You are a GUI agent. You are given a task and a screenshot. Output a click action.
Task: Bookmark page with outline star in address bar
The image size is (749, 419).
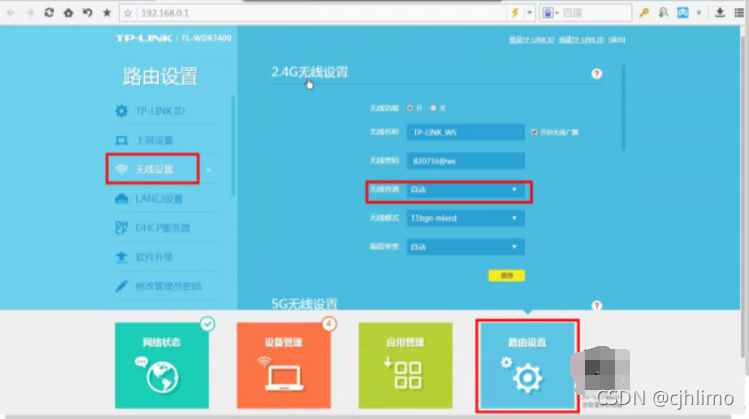click(128, 13)
